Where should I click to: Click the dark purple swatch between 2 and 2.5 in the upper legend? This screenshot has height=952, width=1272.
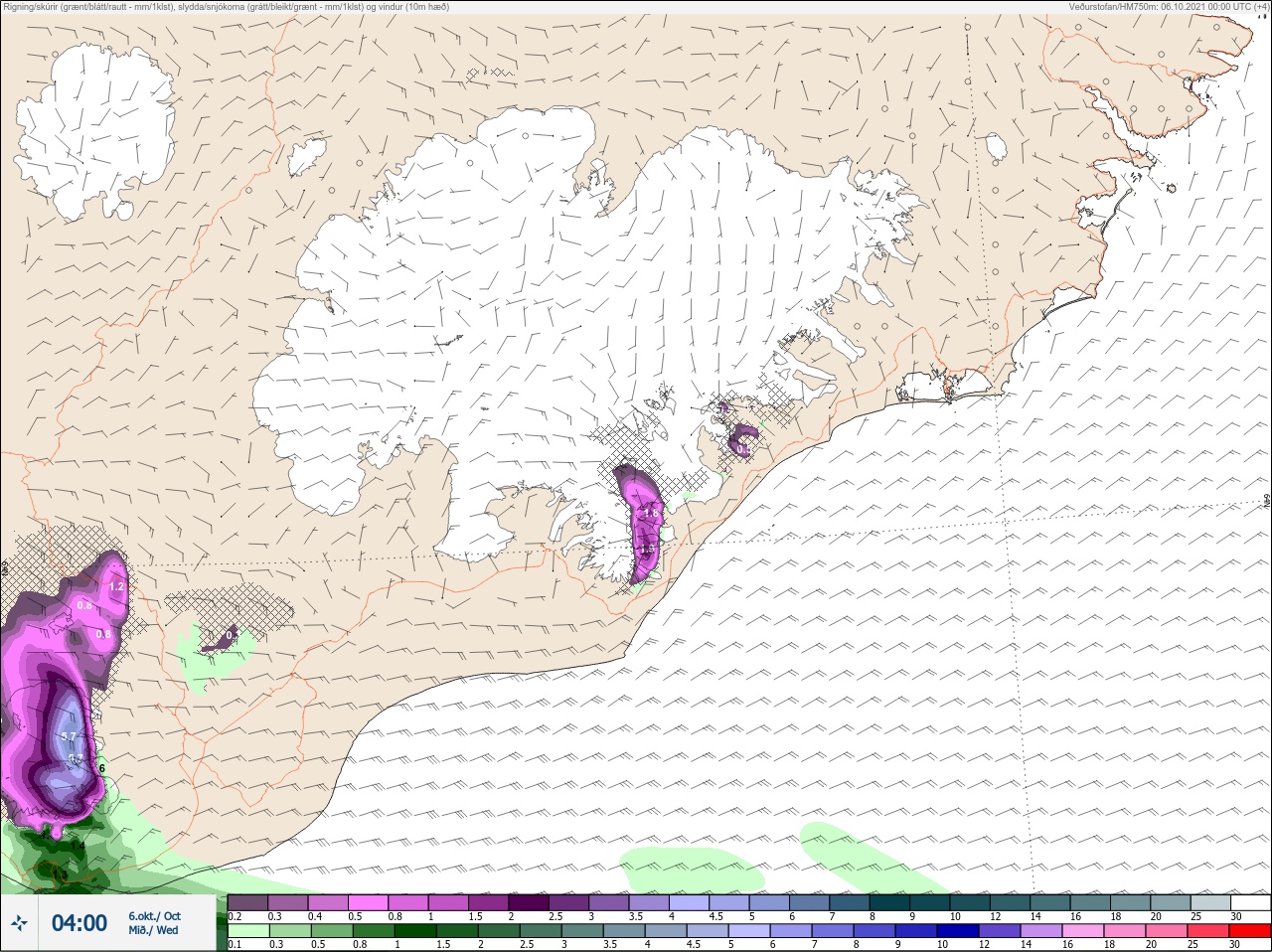click(529, 902)
